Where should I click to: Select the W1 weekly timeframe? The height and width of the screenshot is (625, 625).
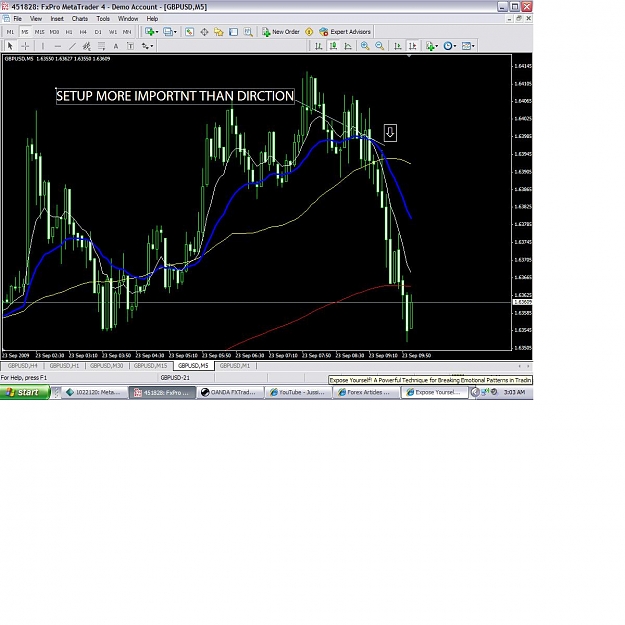(x=113, y=32)
